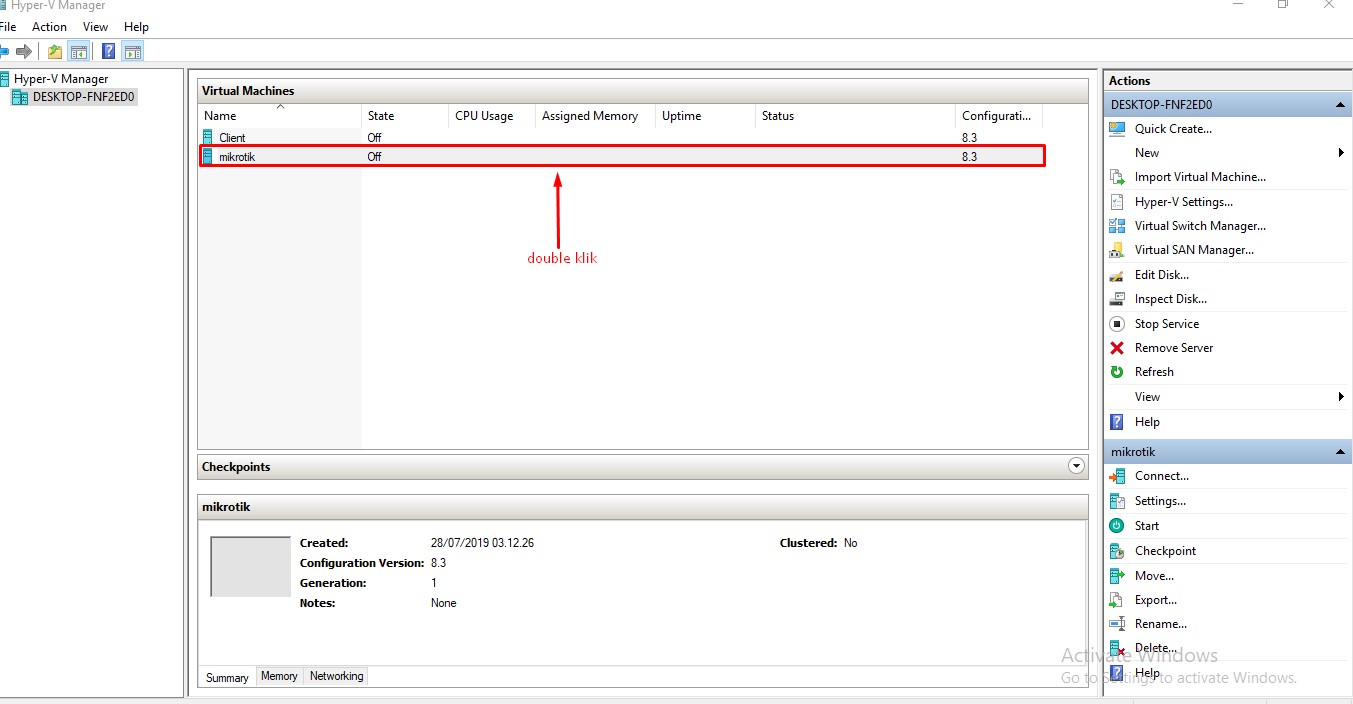This screenshot has width=1353, height=704.
Task: Toggle Show/Hide Action Pane toolbar icon
Action: click(x=133, y=51)
